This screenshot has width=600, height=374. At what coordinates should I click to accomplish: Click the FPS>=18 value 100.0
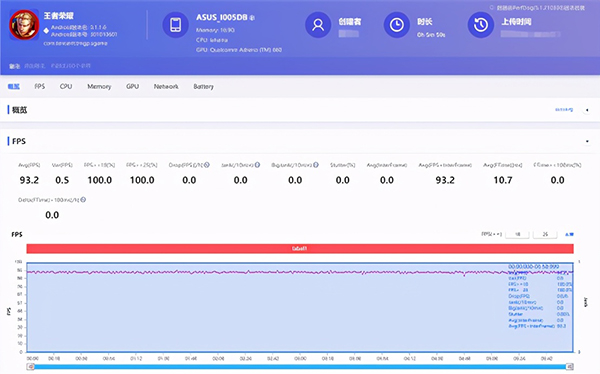(100, 180)
